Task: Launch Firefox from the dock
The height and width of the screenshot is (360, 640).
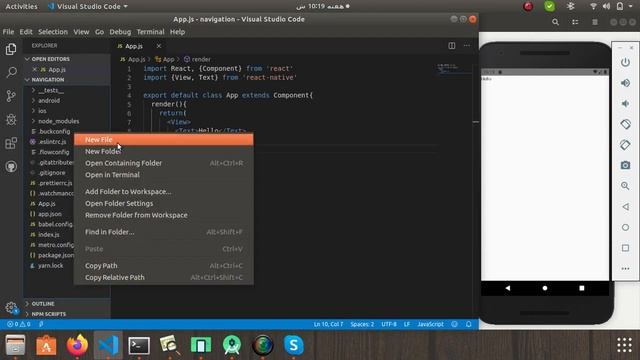Action: pos(77,345)
